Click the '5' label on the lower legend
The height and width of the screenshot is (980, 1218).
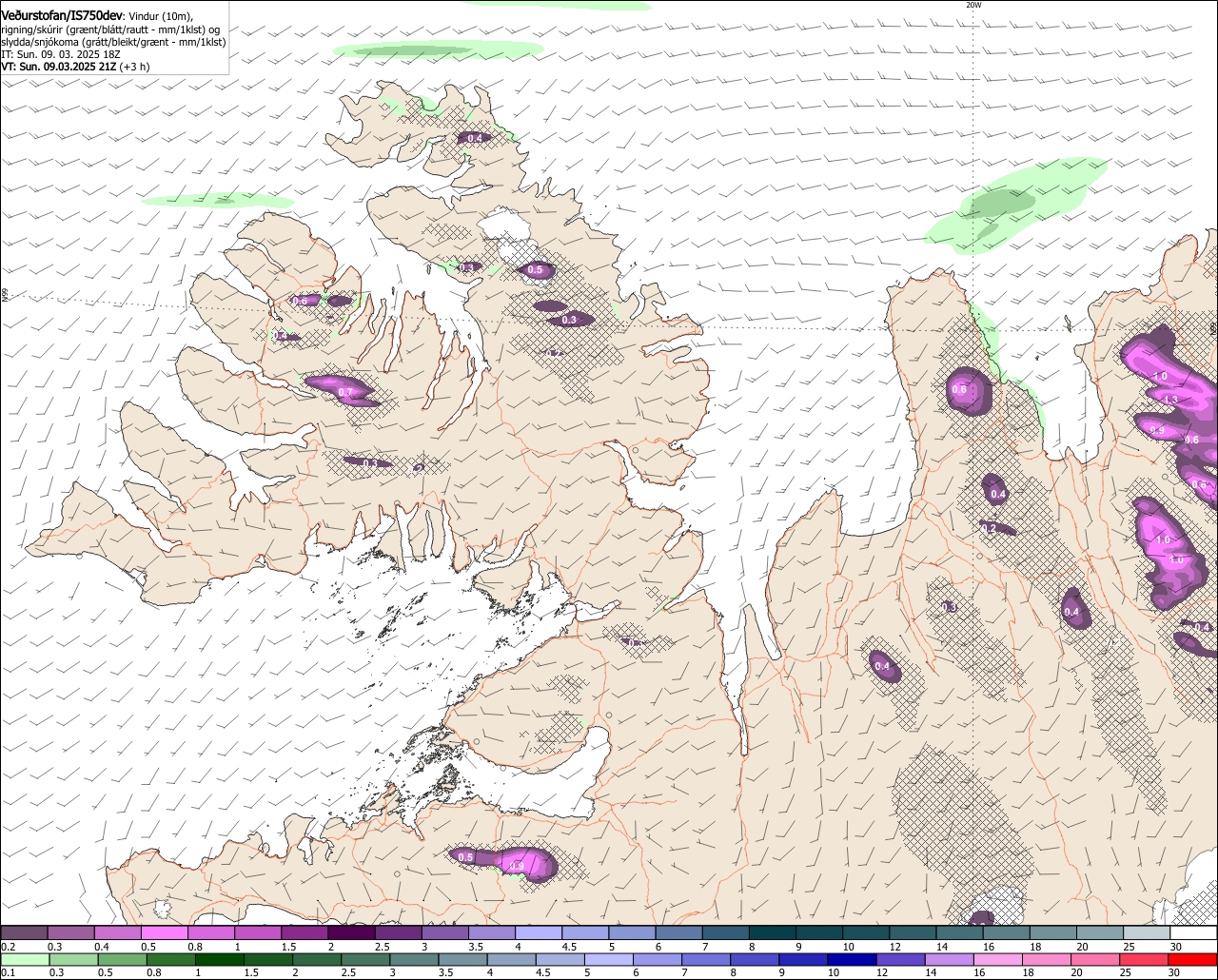[587, 972]
